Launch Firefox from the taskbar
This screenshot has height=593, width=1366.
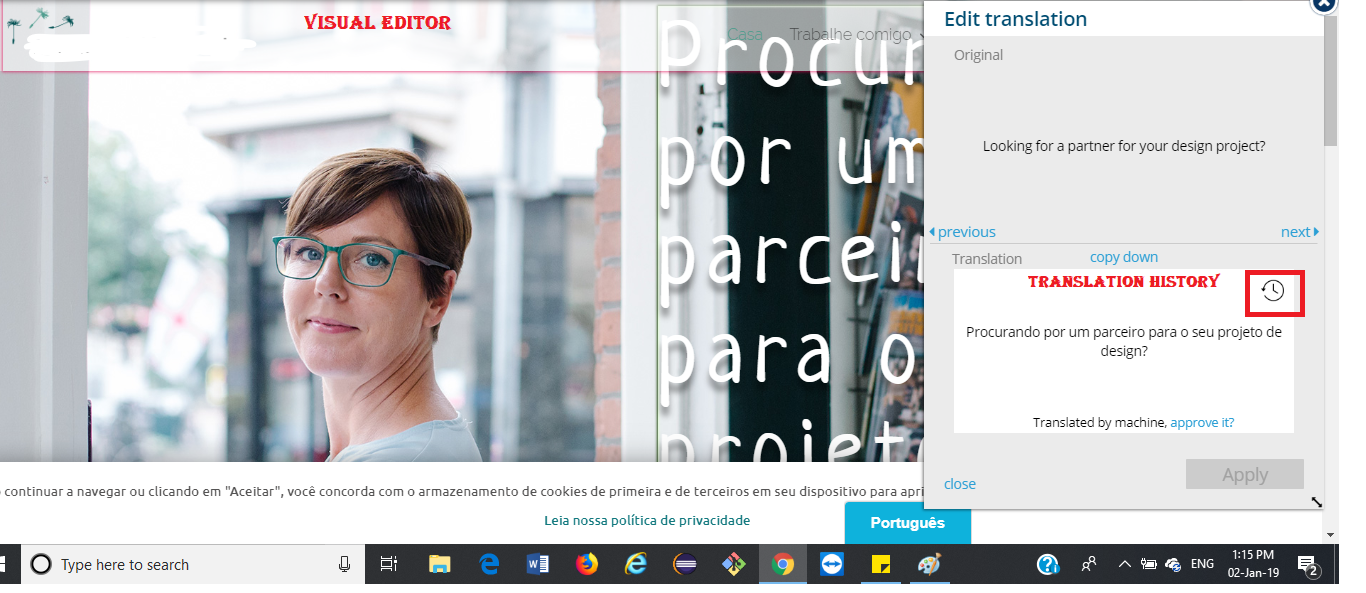tap(586, 565)
